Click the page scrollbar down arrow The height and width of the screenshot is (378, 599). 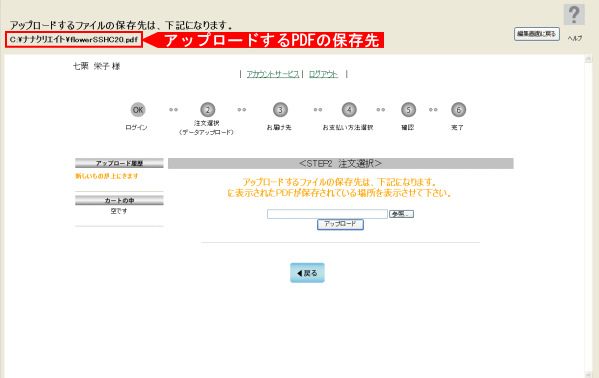(588, 374)
